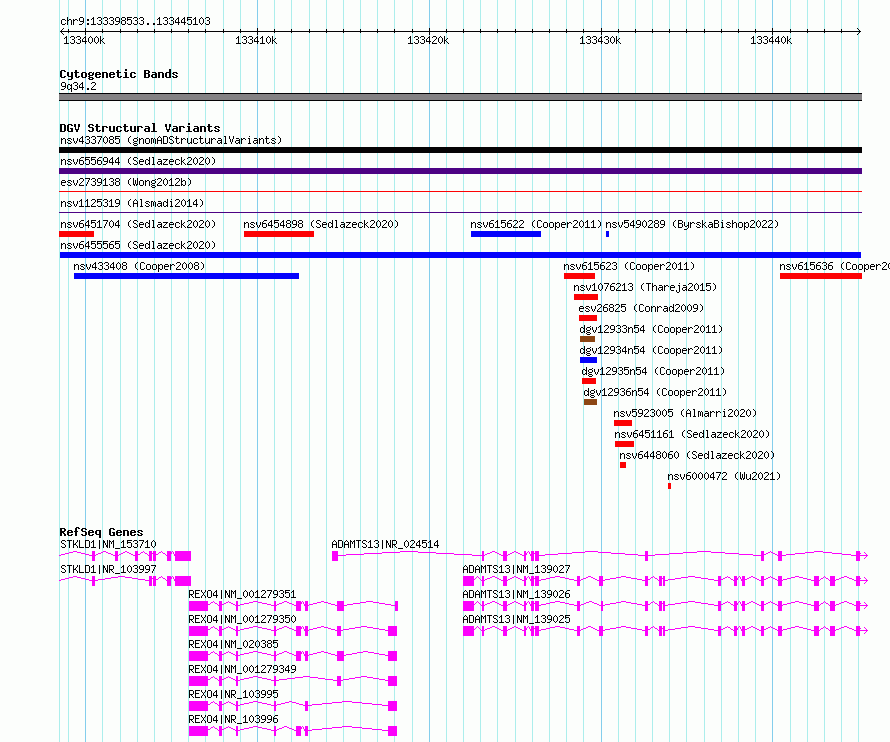890x742 pixels.
Task: Select the red bar under nsv6454898
Action: coord(279,234)
